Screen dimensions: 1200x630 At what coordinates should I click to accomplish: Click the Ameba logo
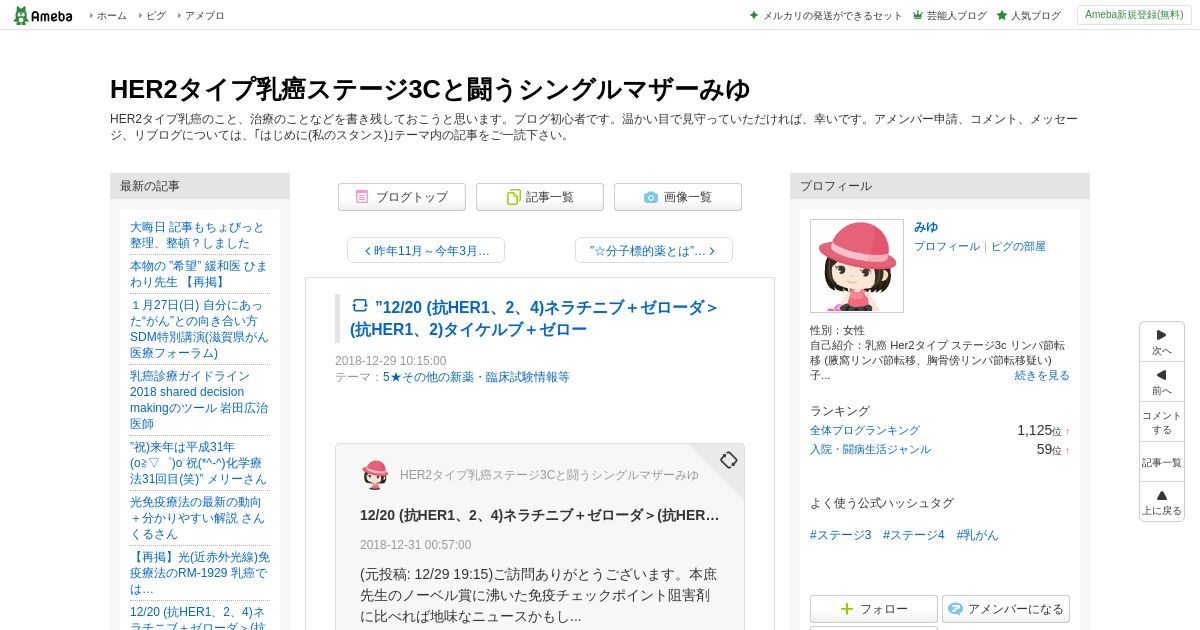(42, 15)
